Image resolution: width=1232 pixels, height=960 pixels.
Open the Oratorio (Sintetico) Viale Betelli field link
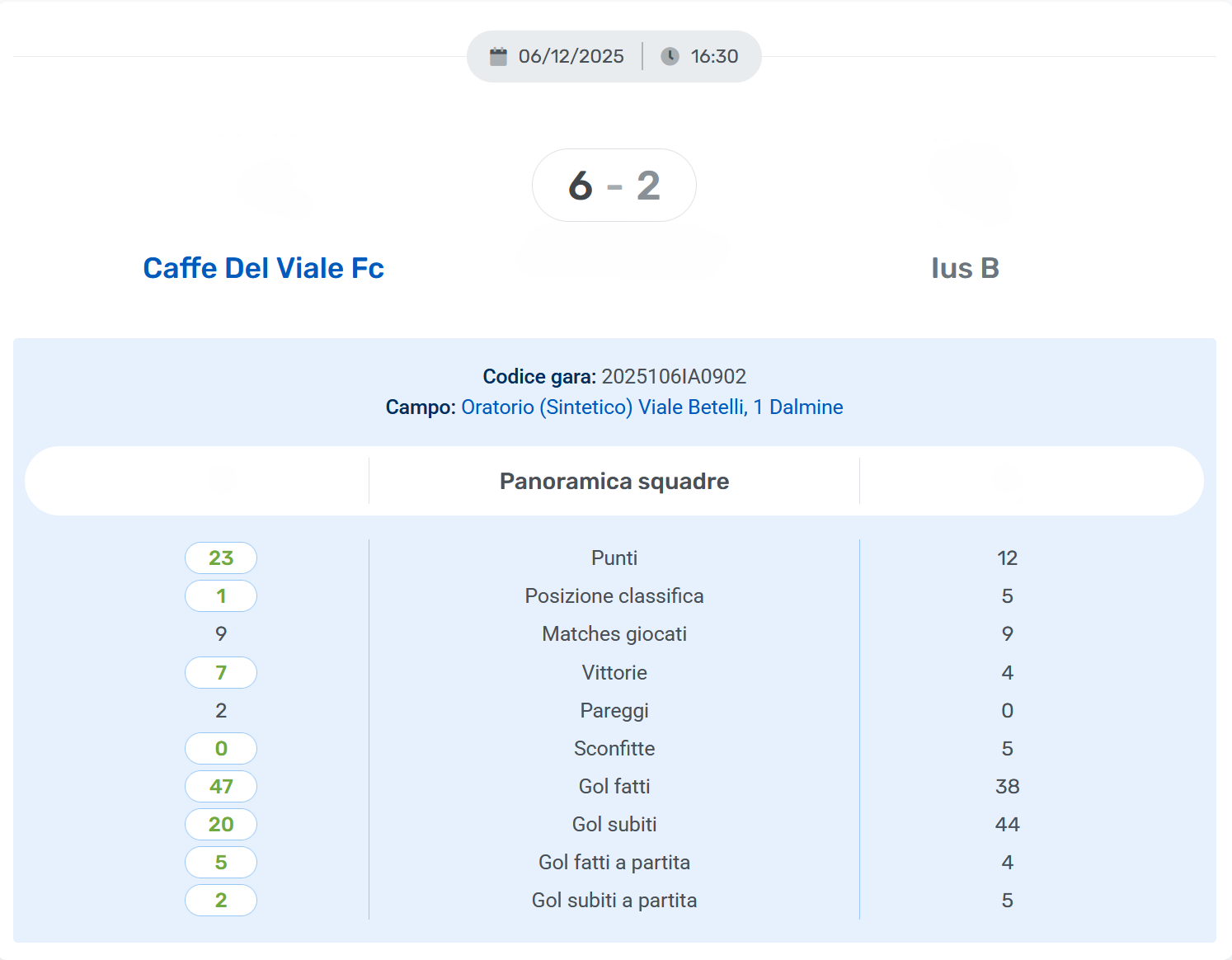651,407
